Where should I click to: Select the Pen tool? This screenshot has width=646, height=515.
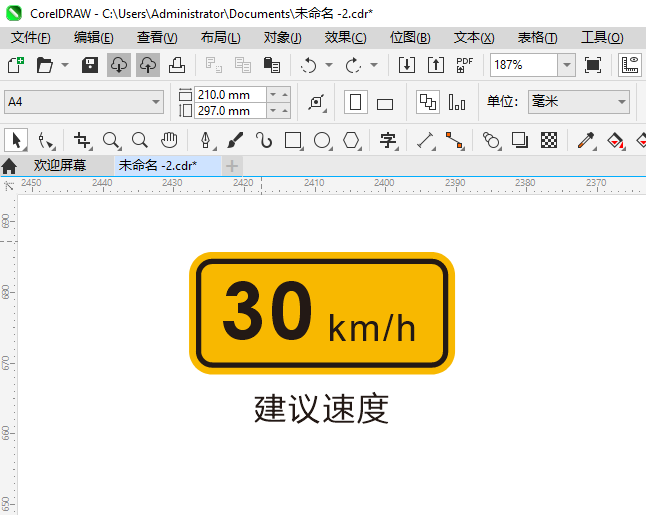tap(206, 140)
